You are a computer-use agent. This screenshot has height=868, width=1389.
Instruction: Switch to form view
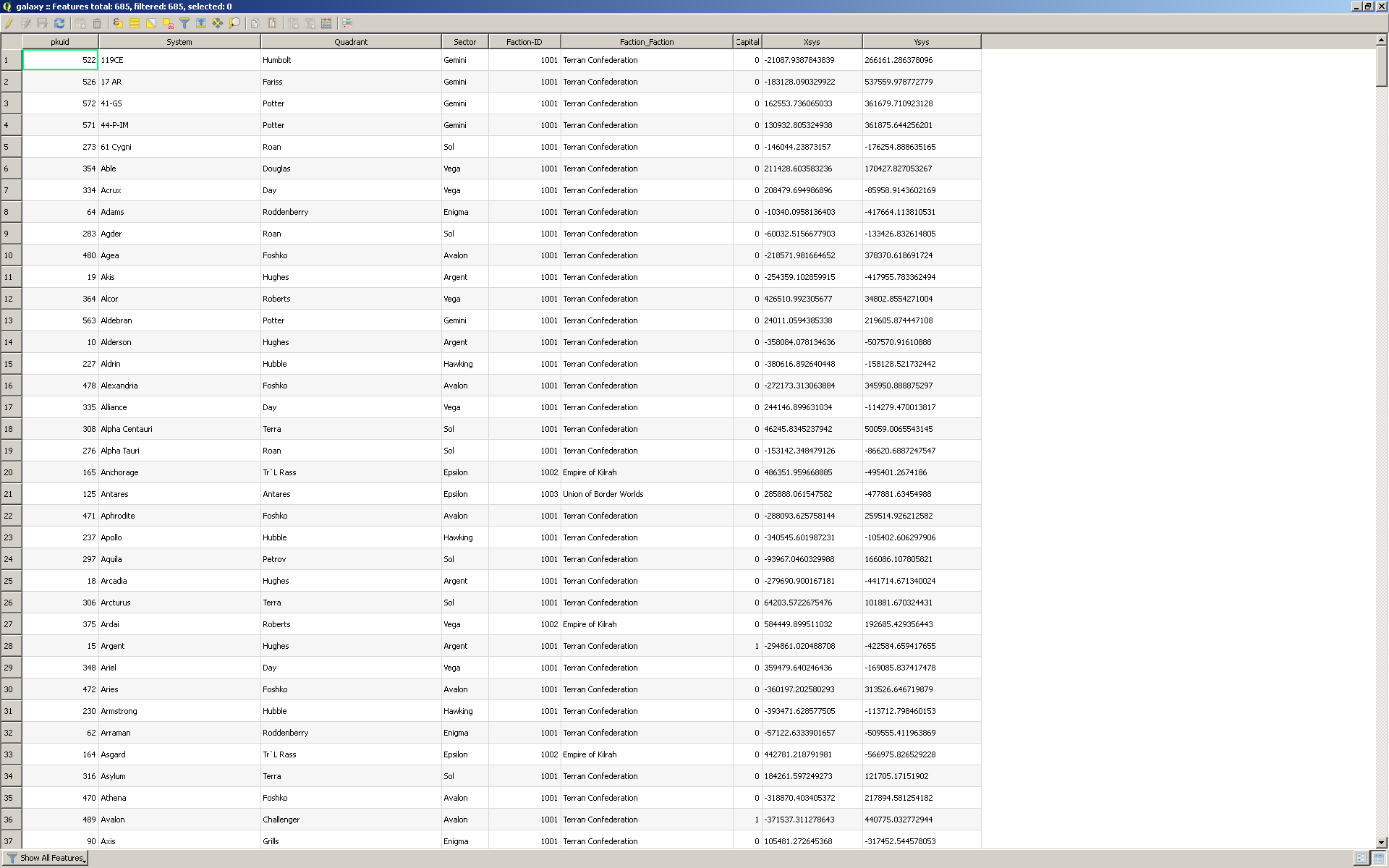point(1362,858)
